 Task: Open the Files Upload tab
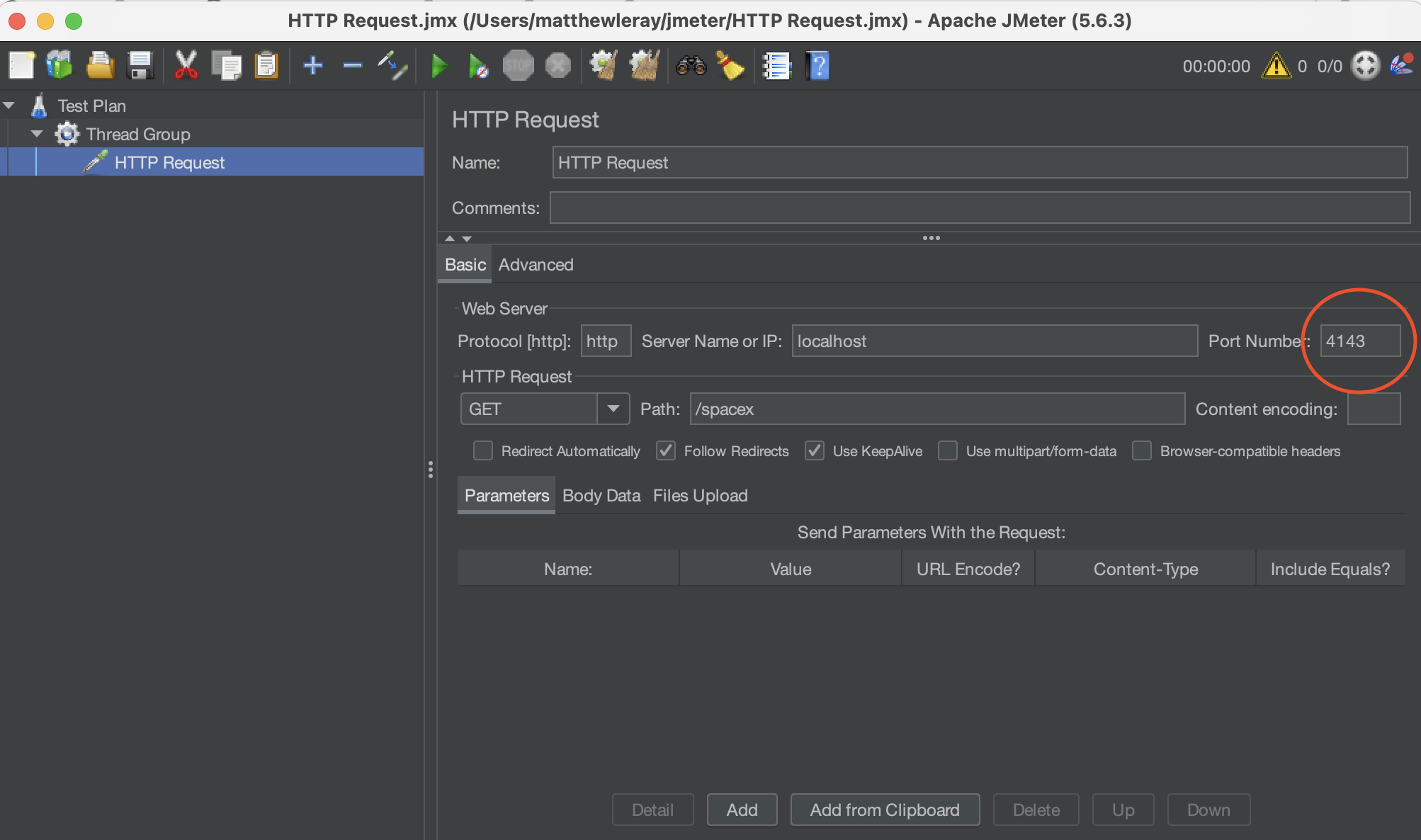[x=700, y=495]
